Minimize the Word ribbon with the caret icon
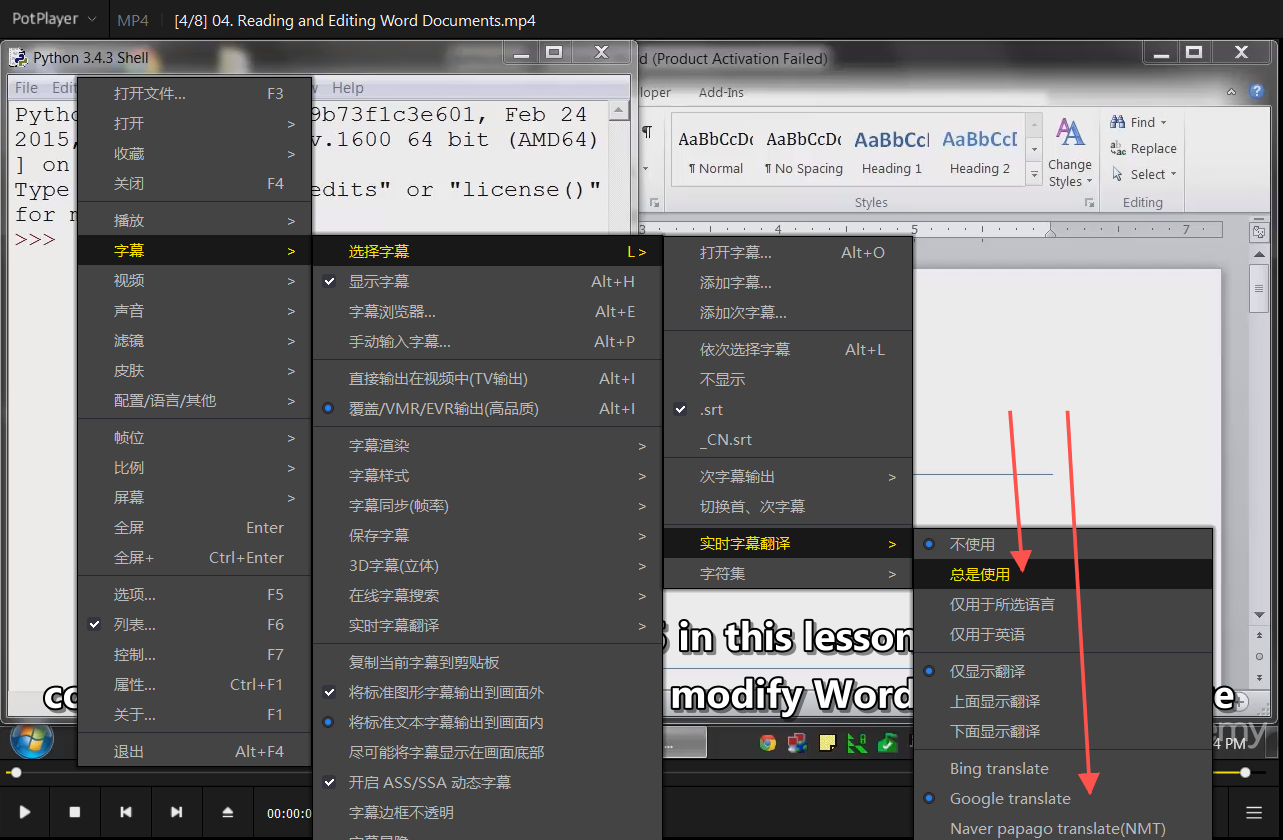The width and height of the screenshot is (1283, 840). tap(1232, 92)
